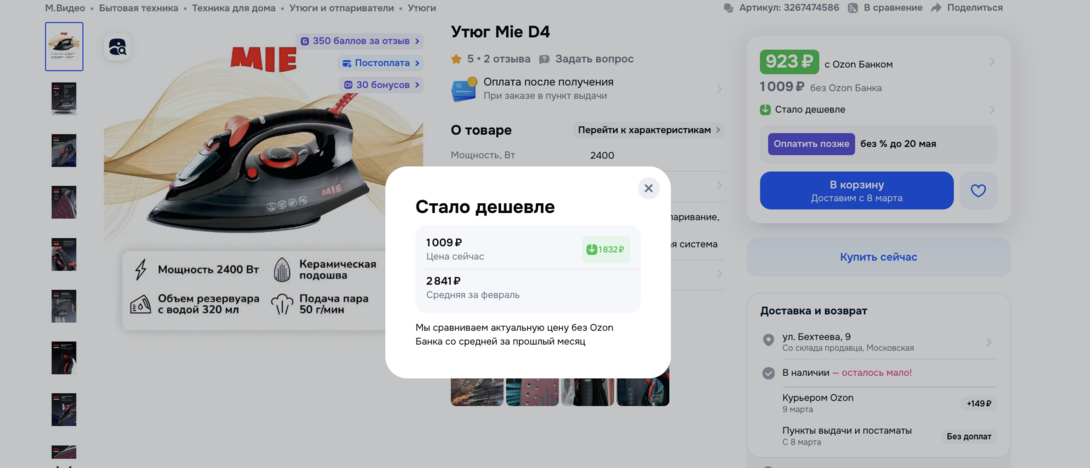The height and width of the screenshot is (468, 1090).
Task: Open "Перейти к характеристикам" link
Action: [x=648, y=130]
